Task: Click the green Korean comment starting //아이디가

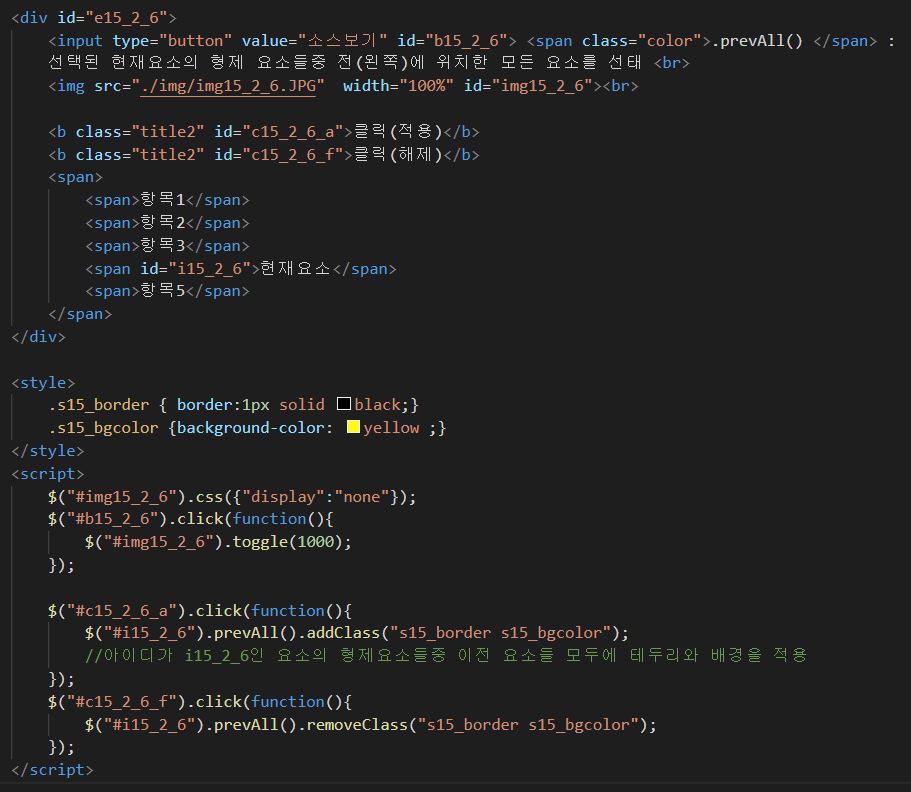Action: pos(446,655)
